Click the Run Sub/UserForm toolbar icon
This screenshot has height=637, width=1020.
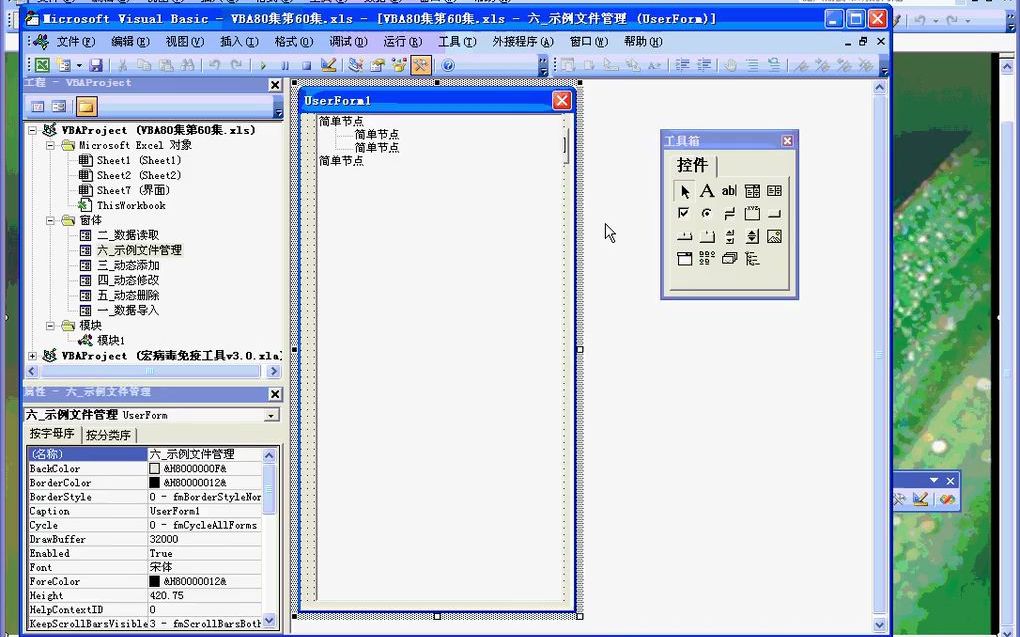(263, 64)
